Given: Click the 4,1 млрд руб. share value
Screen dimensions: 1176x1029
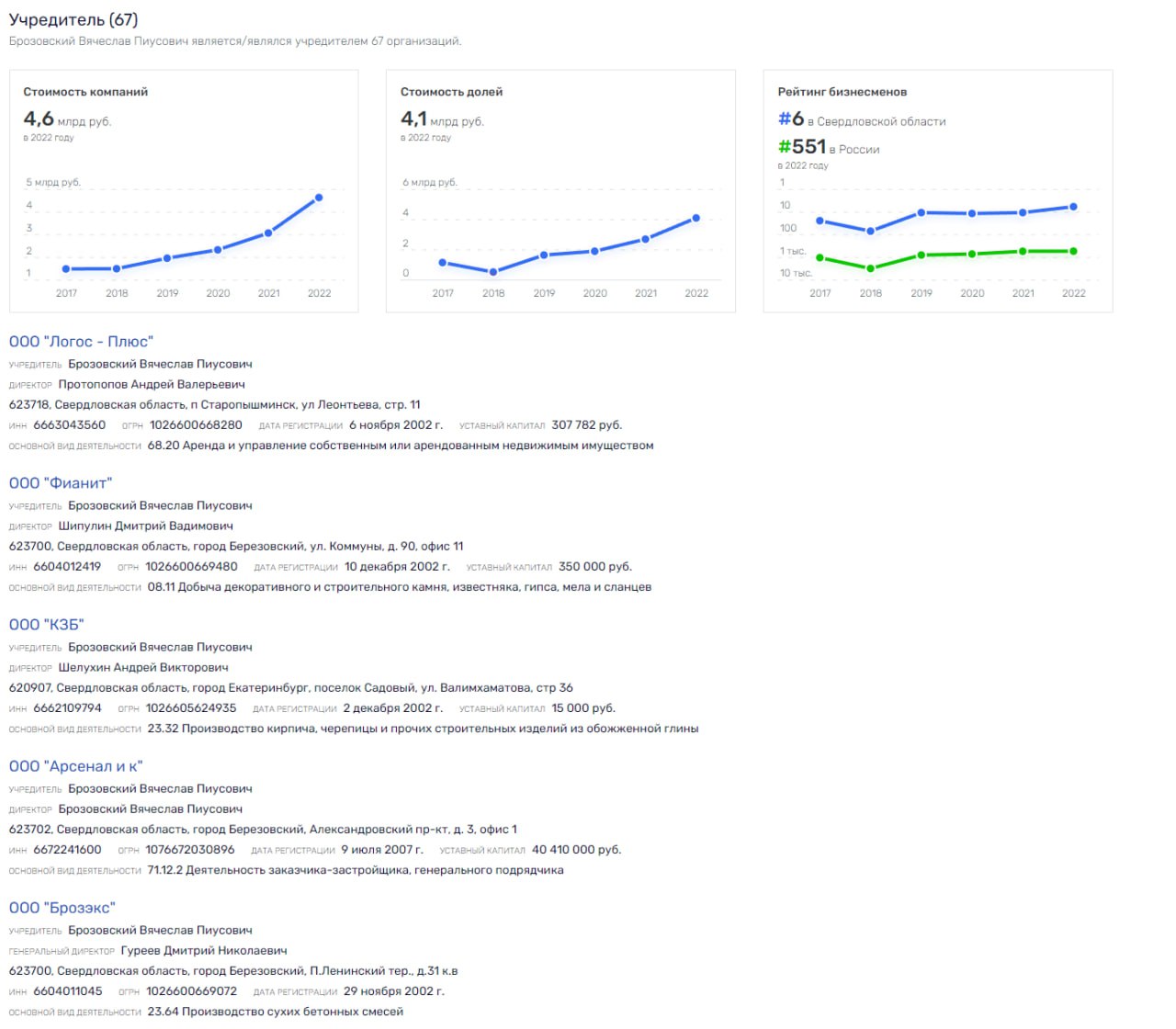Looking at the screenshot, I should (442, 119).
